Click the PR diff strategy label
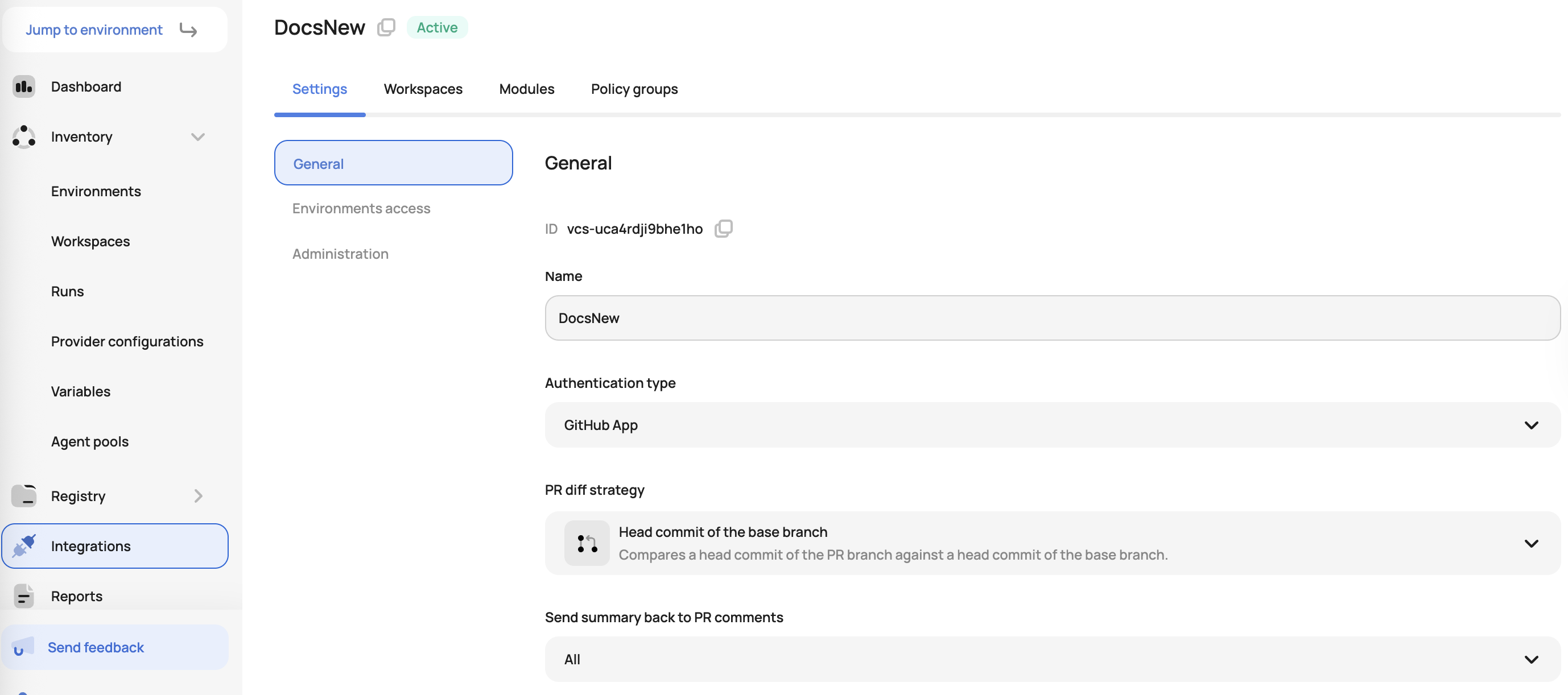The width and height of the screenshot is (1568, 695). click(595, 490)
